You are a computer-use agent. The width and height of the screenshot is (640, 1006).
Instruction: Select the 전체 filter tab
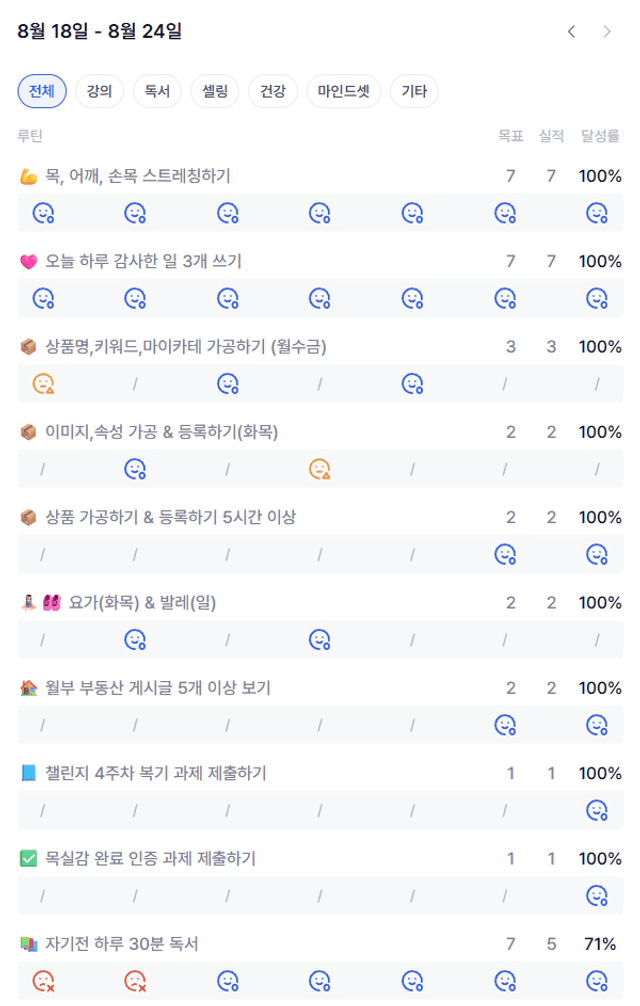pyautogui.click(x=42, y=91)
